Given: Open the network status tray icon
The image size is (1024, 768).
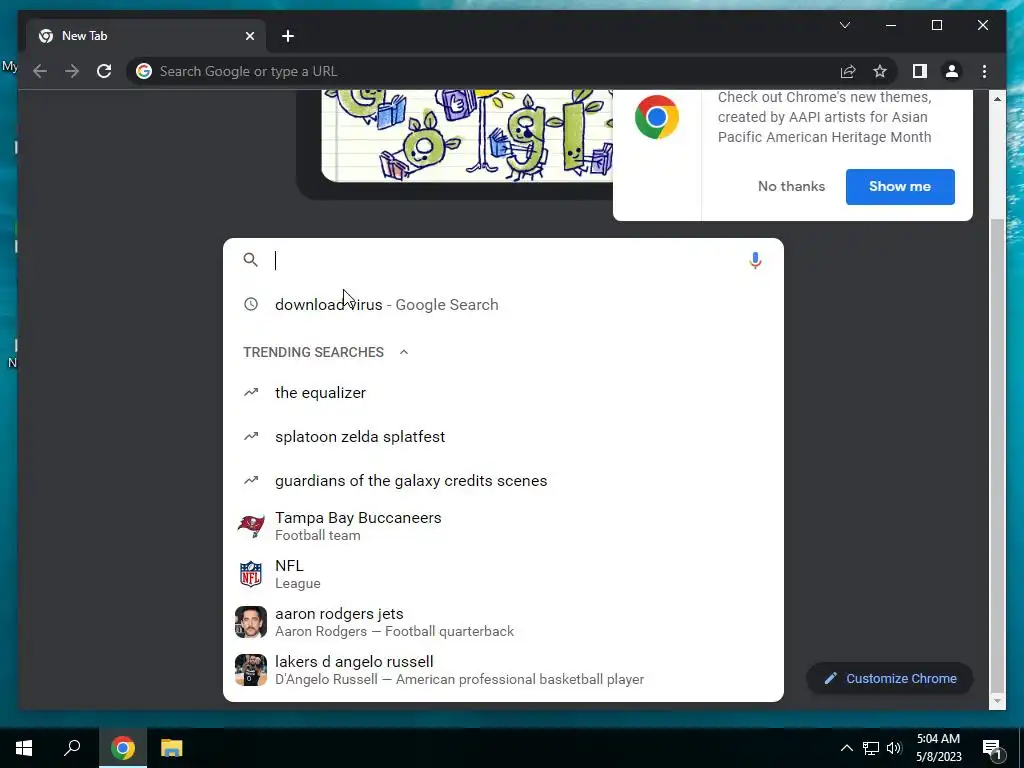Looking at the screenshot, I should click(x=871, y=748).
